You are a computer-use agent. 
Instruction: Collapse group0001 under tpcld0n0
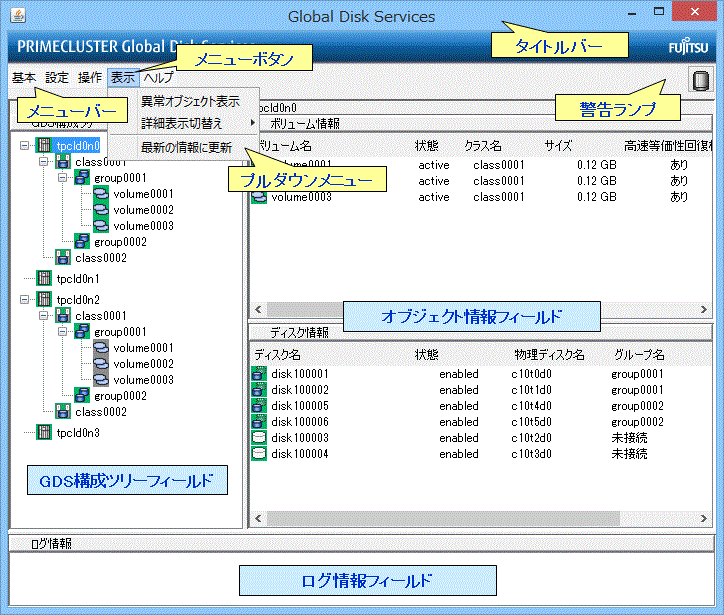[62, 178]
